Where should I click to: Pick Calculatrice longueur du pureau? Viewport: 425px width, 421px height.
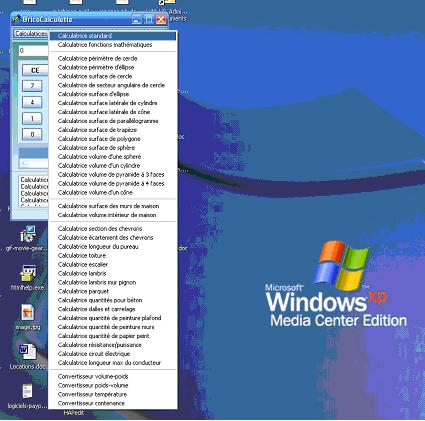(113, 247)
